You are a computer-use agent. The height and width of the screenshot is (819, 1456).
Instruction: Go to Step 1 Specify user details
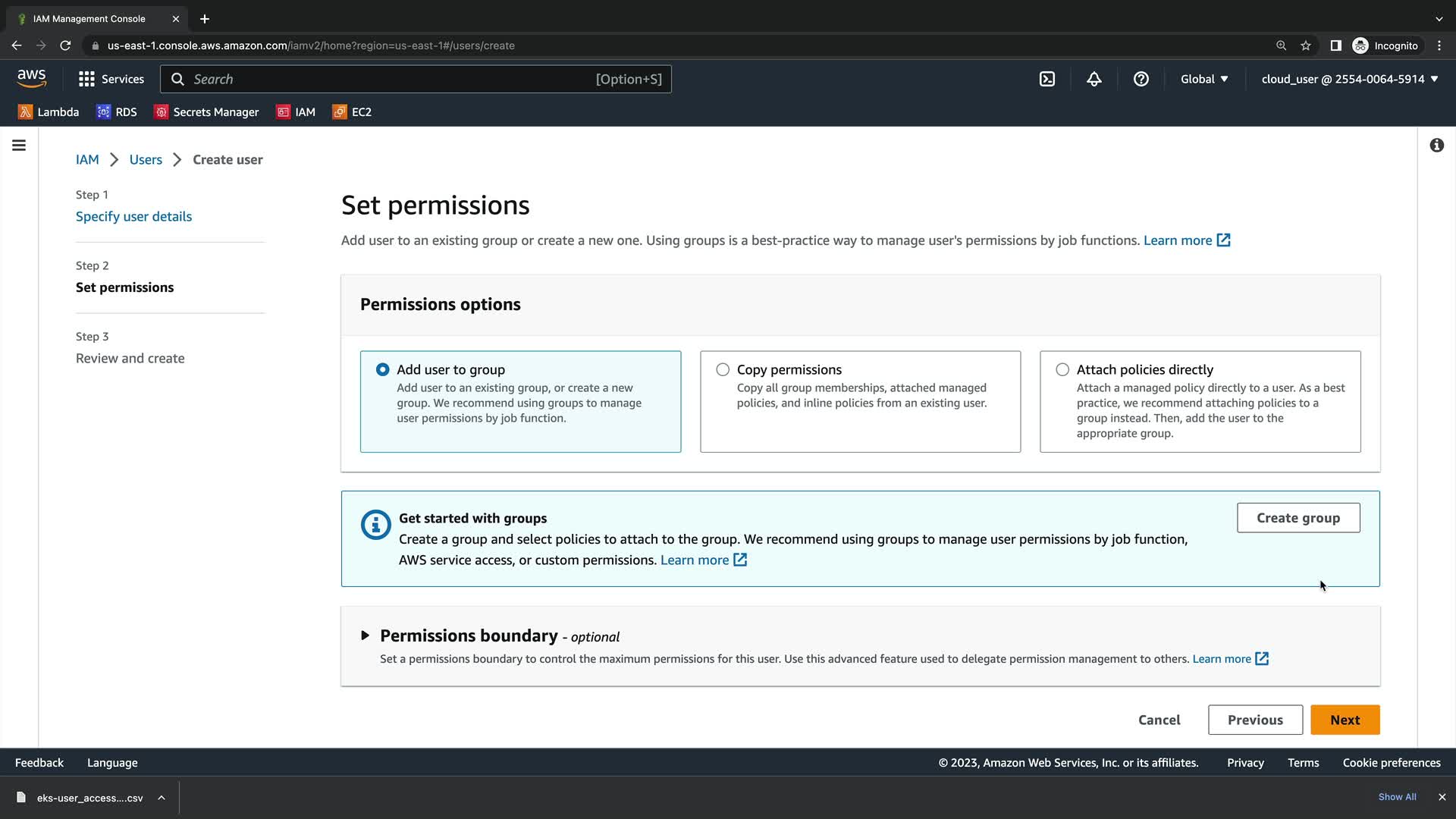coord(133,216)
